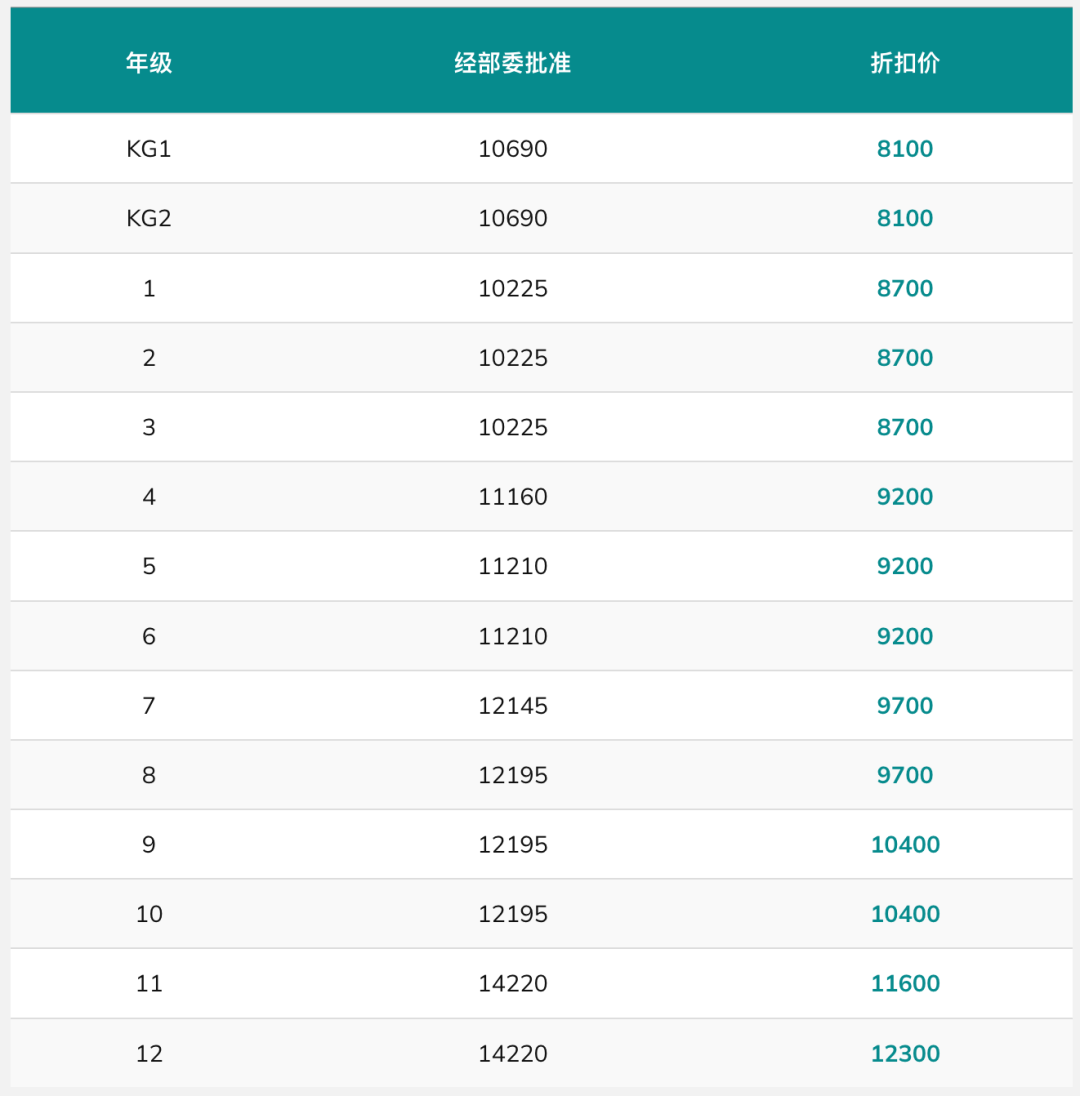Click approved fee 12145 for grade 7
Screen dimensions: 1080x1096
[x=512, y=706]
